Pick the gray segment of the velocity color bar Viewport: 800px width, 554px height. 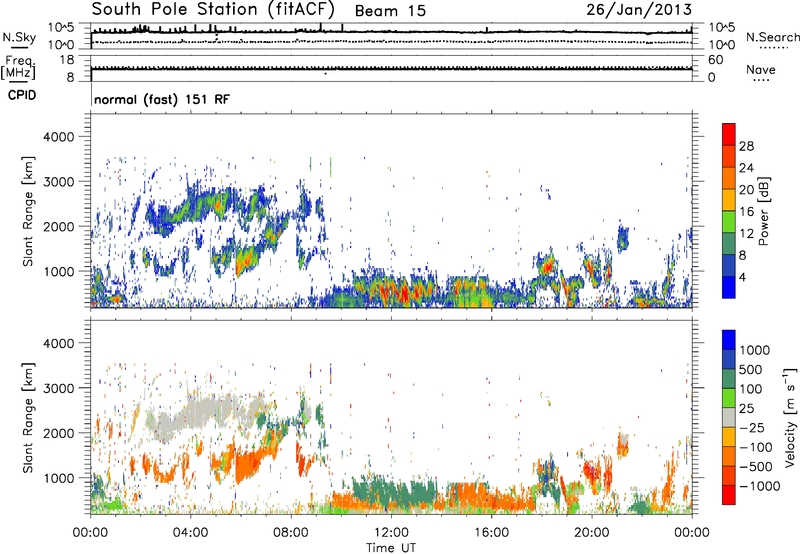(x=729, y=417)
